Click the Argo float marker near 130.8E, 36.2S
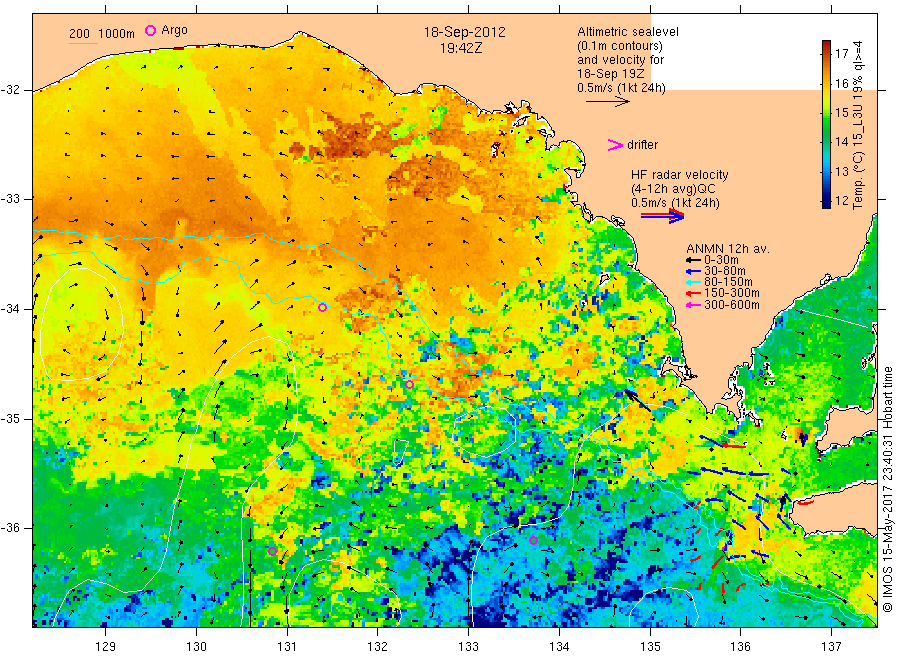 click(273, 552)
